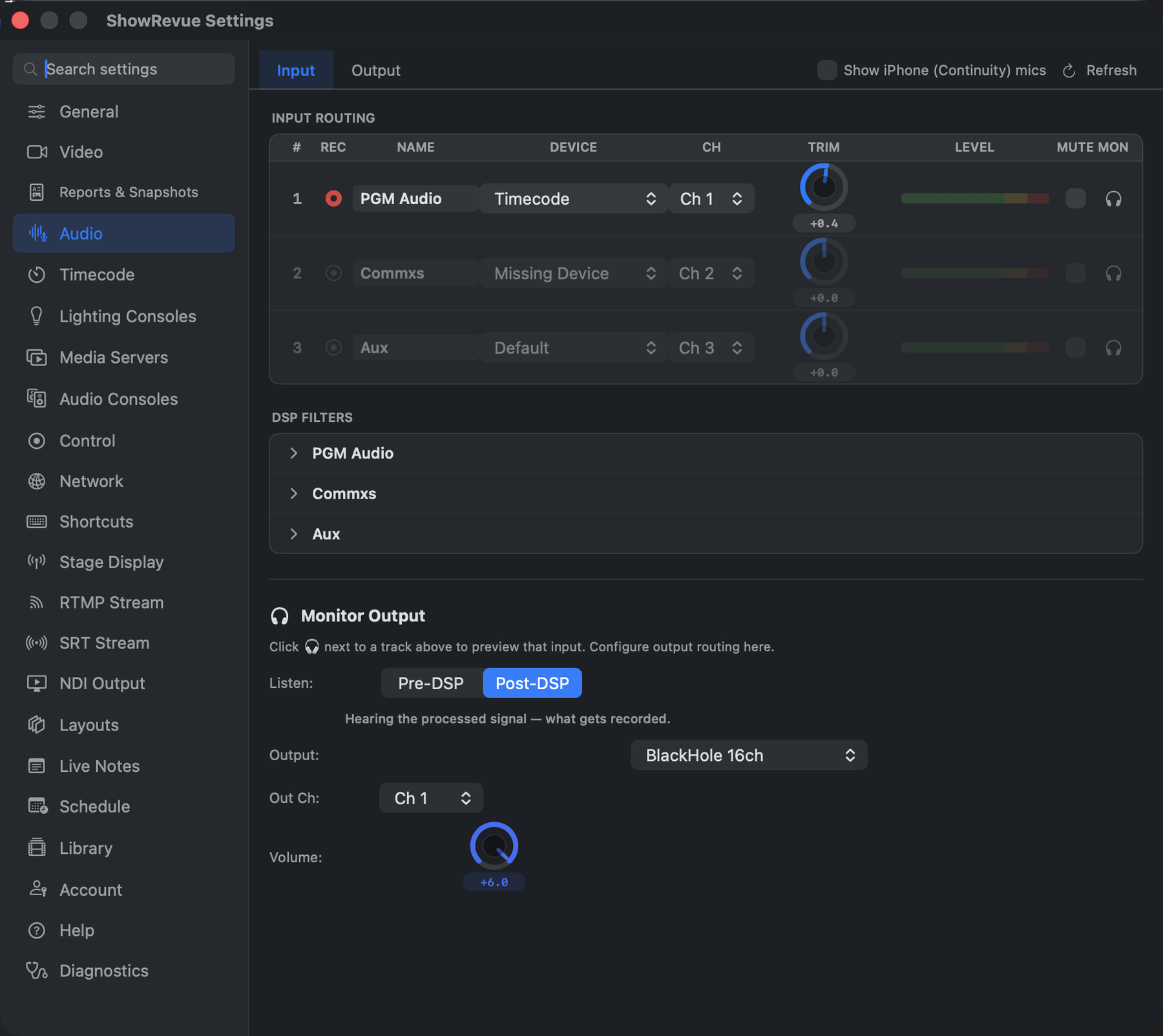1163x1036 pixels.
Task: Refresh the audio device list
Action: pos(1099,70)
